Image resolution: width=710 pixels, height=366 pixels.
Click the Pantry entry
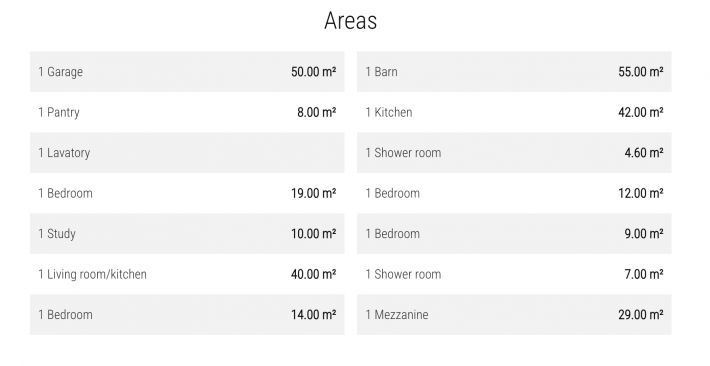tap(187, 112)
